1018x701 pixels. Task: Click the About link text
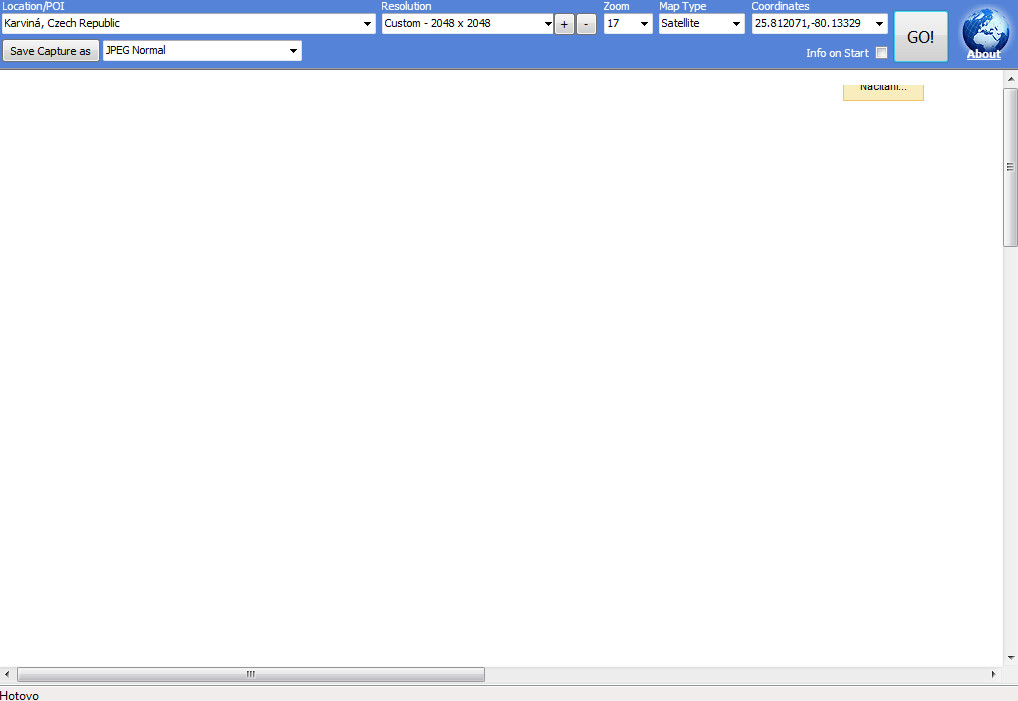(983, 55)
